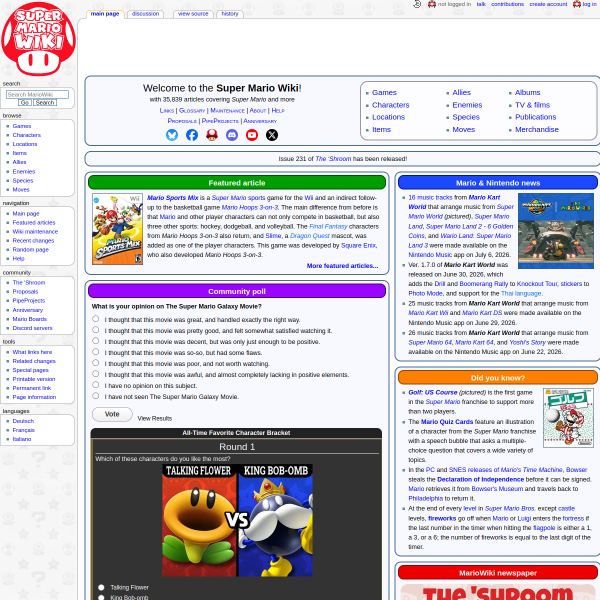This screenshot has height=600, width=600.
Task: Click the Search button under search box
Action: click(45, 103)
